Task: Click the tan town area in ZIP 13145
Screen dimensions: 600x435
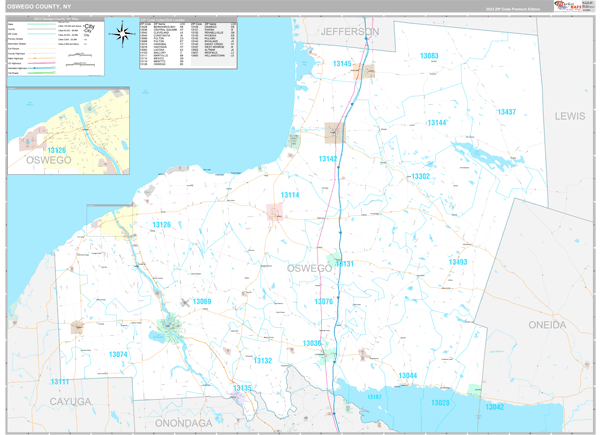Action: [x=370, y=72]
